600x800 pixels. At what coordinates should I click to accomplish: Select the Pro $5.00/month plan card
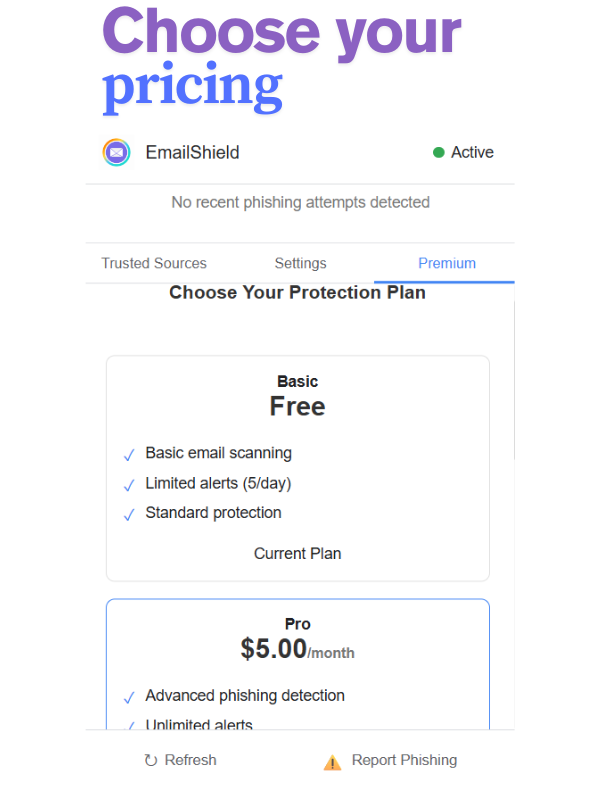tap(298, 664)
